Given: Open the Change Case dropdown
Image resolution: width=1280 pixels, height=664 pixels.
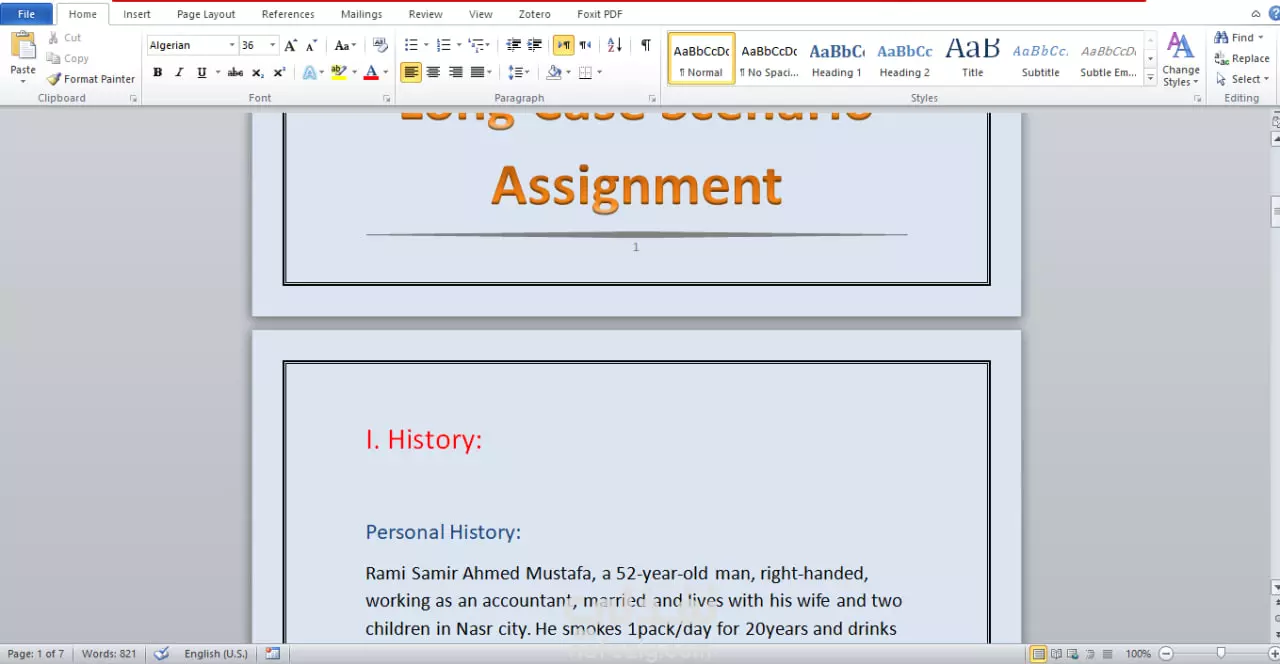Looking at the screenshot, I should click(x=345, y=45).
